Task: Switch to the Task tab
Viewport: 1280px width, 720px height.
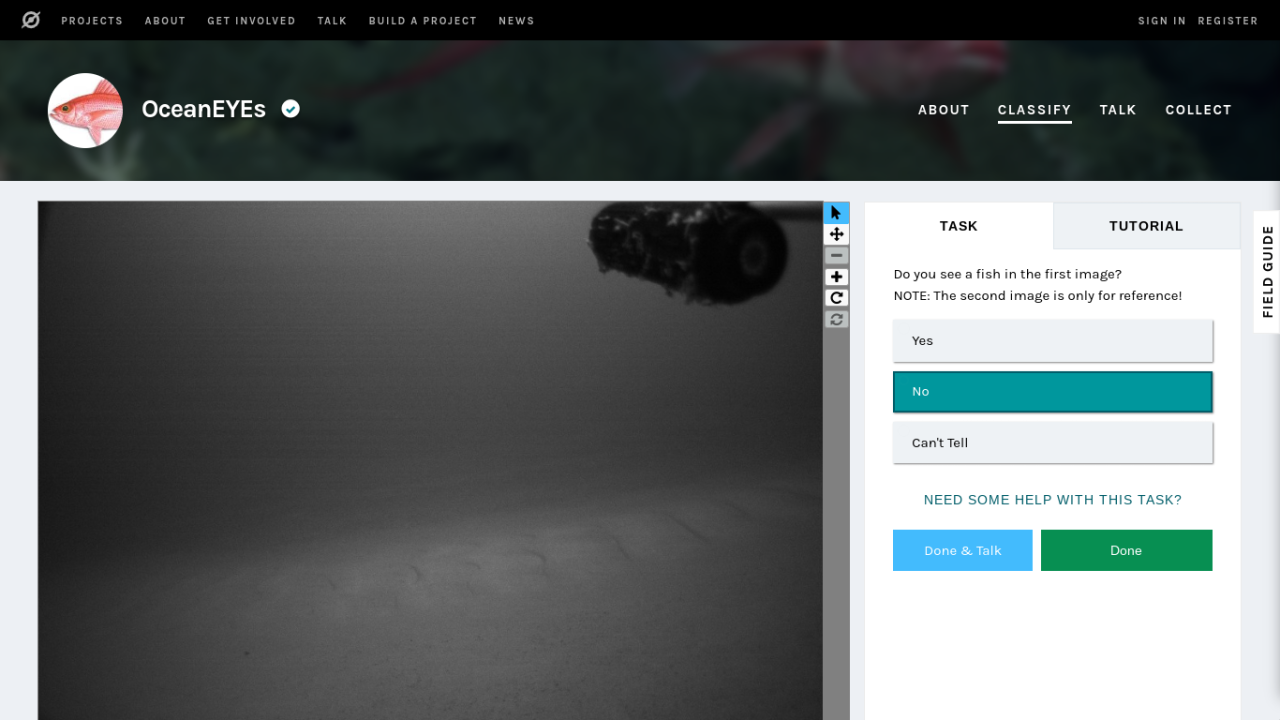Action: 958,226
